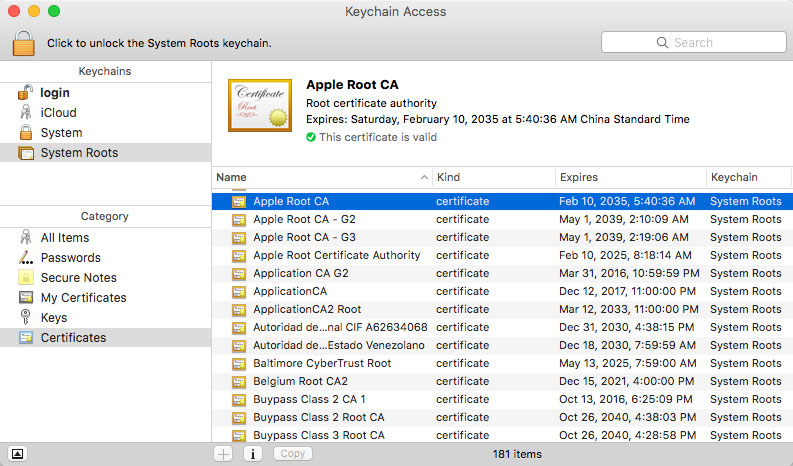793x466 pixels.
Task: Click the lock icon to unlock keychain
Action: (x=23, y=43)
